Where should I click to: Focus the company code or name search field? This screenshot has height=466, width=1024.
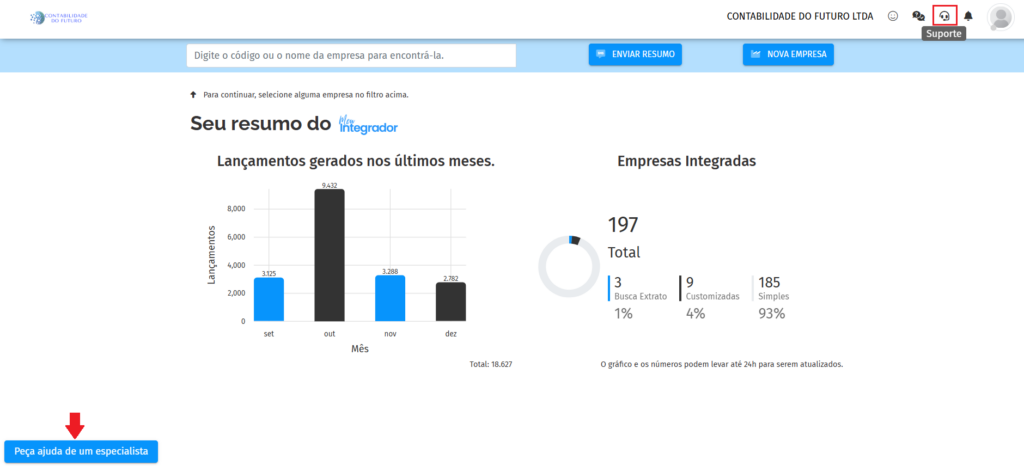(351, 55)
